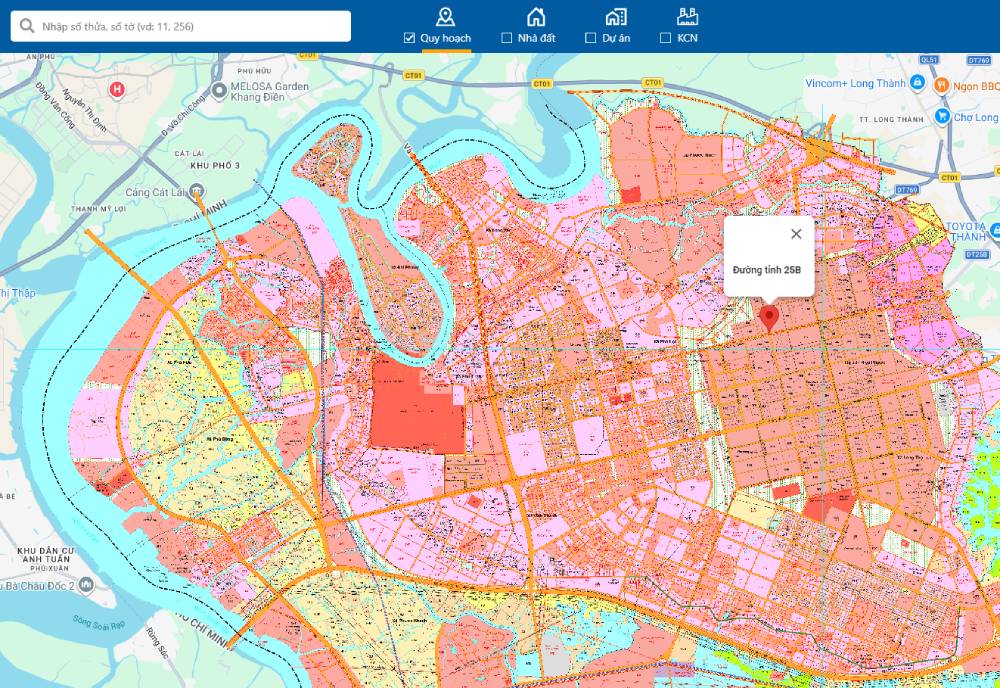Turn on the KCN checkbox

point(666,38)
